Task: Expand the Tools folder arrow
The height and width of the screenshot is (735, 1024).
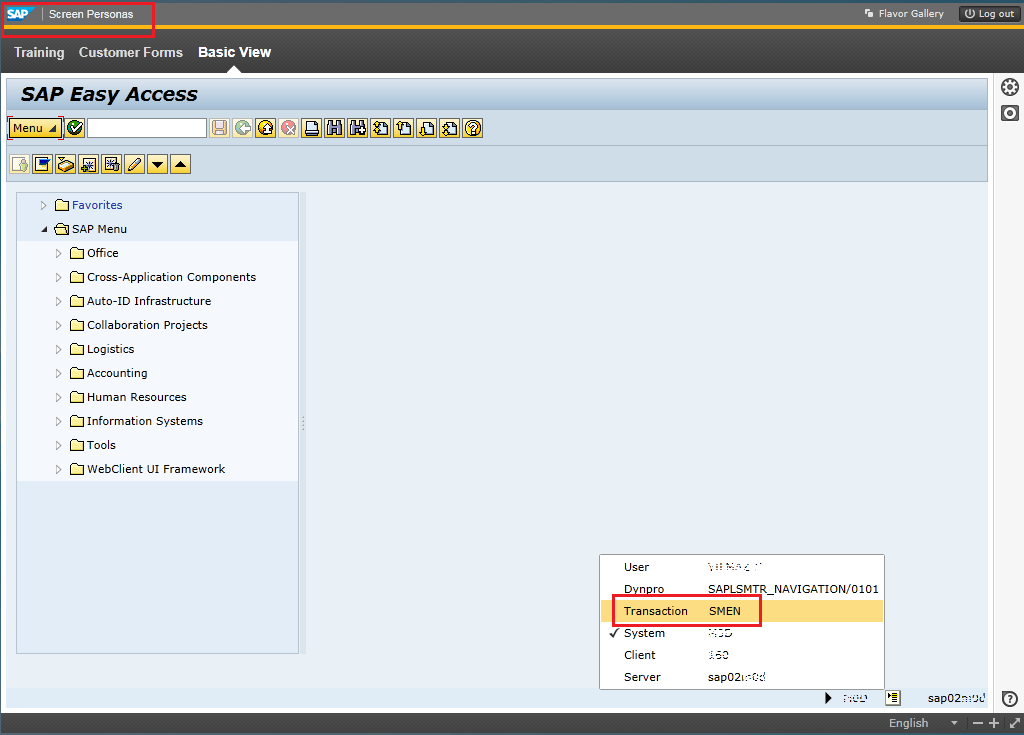Action: [x=58, y=446]
